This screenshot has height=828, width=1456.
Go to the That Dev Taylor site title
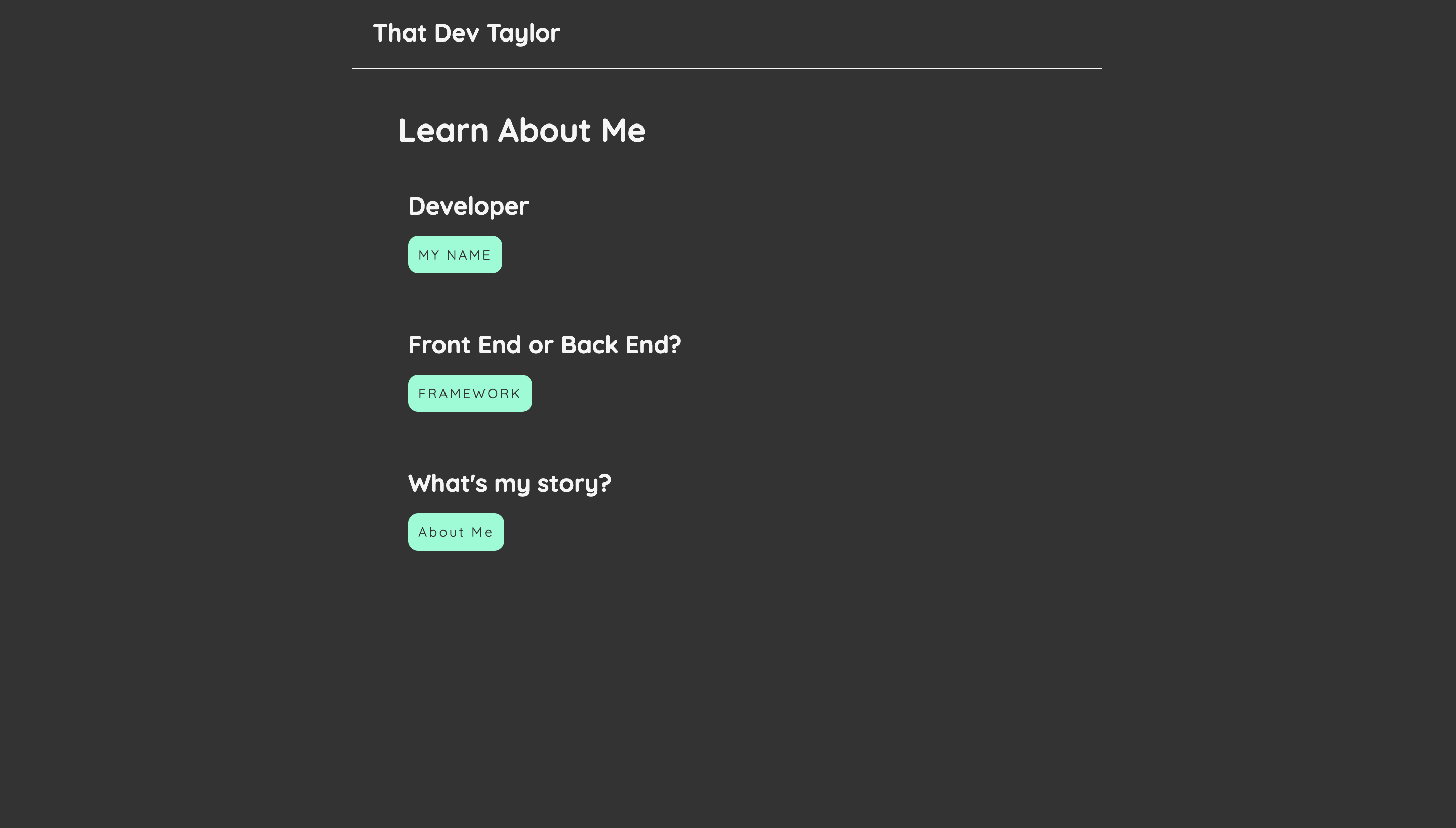tap(466, 33)
